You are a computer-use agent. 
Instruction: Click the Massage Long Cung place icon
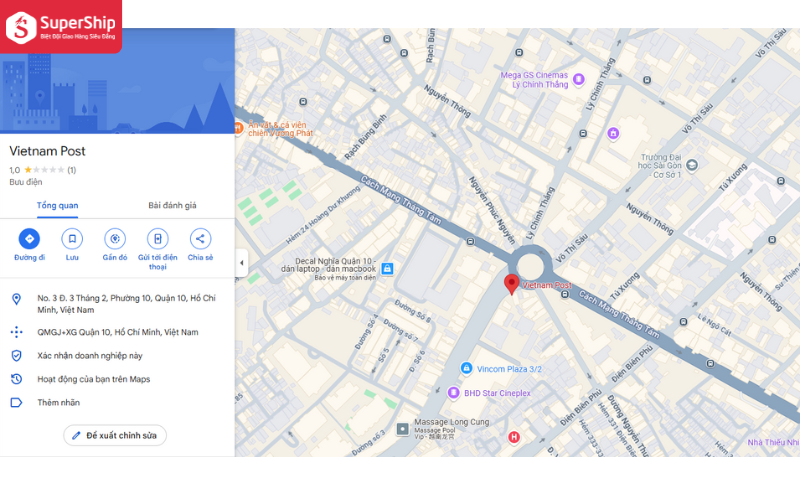click(403, 429)
